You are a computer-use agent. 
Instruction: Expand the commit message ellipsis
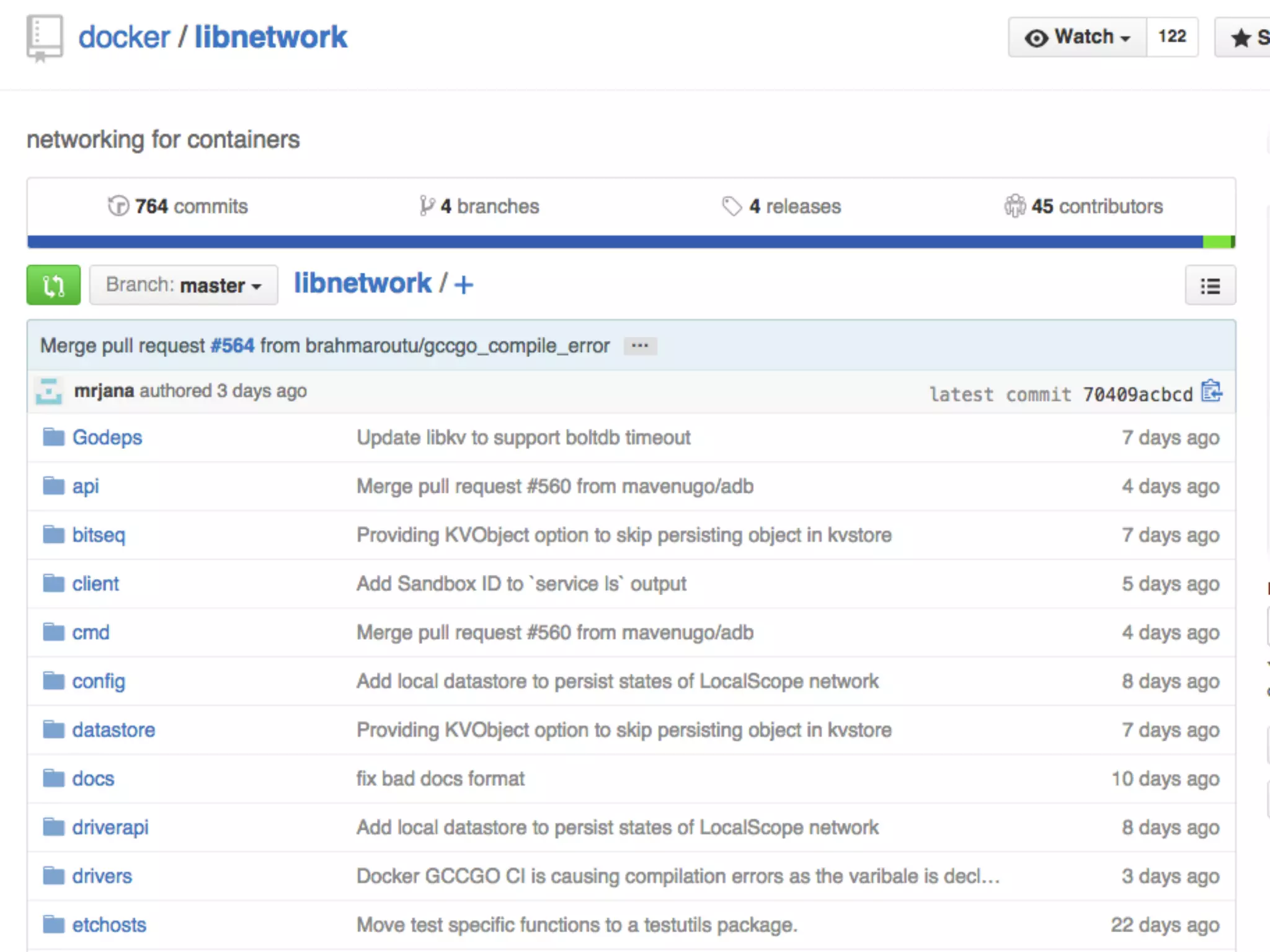640,346
